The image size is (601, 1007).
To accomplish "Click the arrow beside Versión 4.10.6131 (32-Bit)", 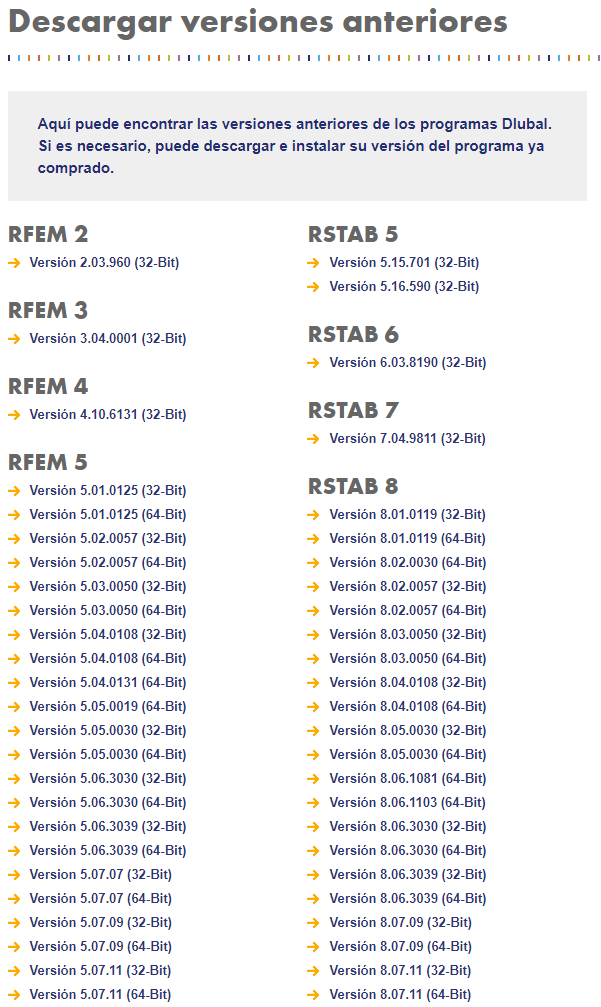I will pos(14,414).
